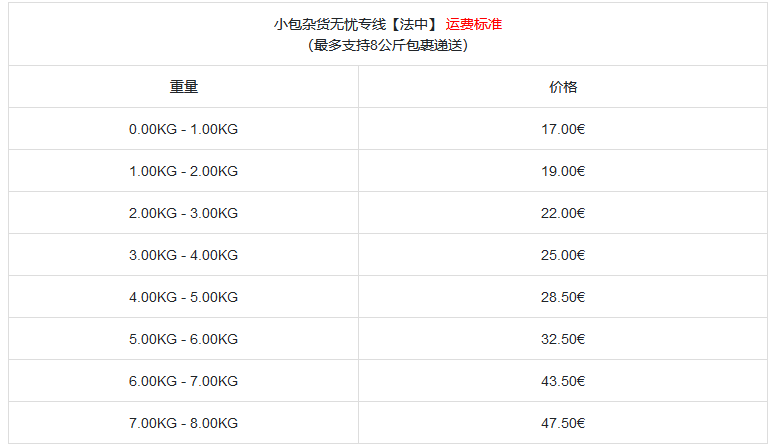This screenshot has width=771, height=447.
Task: Select the 价格 column header
Action: [563, 87]
